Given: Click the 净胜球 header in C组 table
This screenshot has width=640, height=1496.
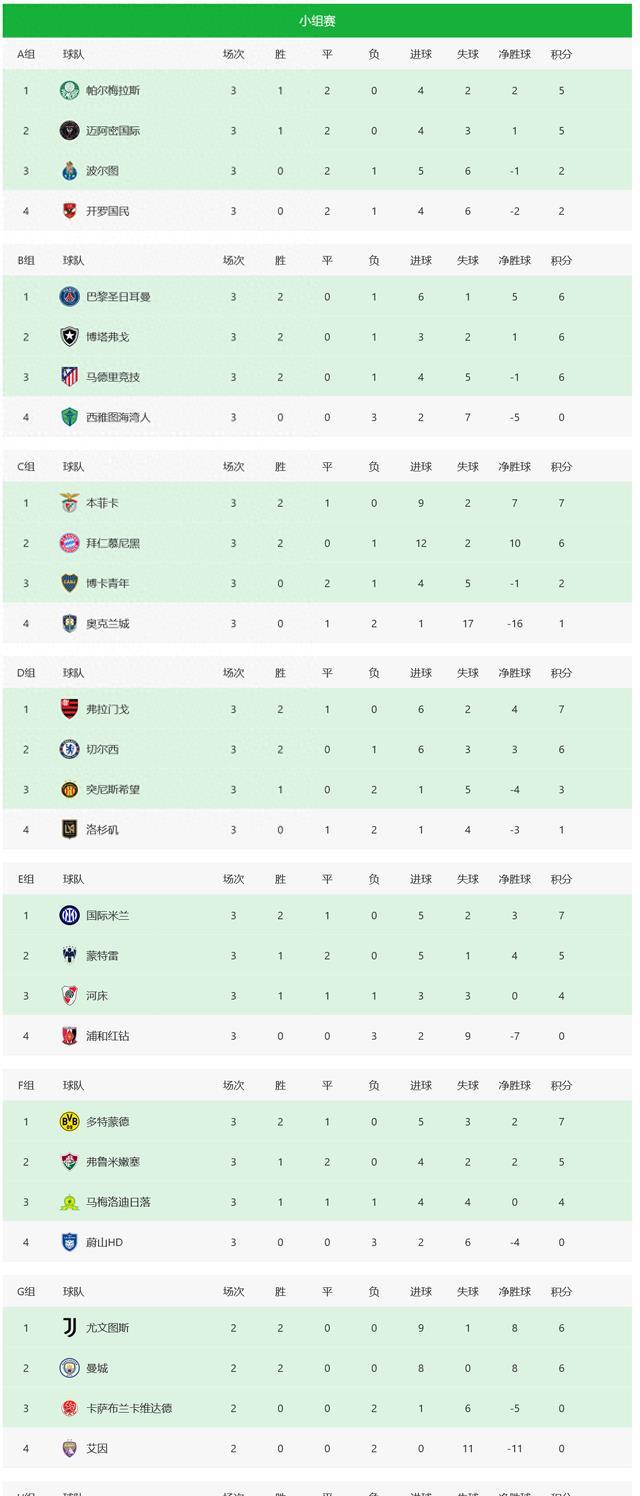Looking at the screenshot, I should (515, 467).
